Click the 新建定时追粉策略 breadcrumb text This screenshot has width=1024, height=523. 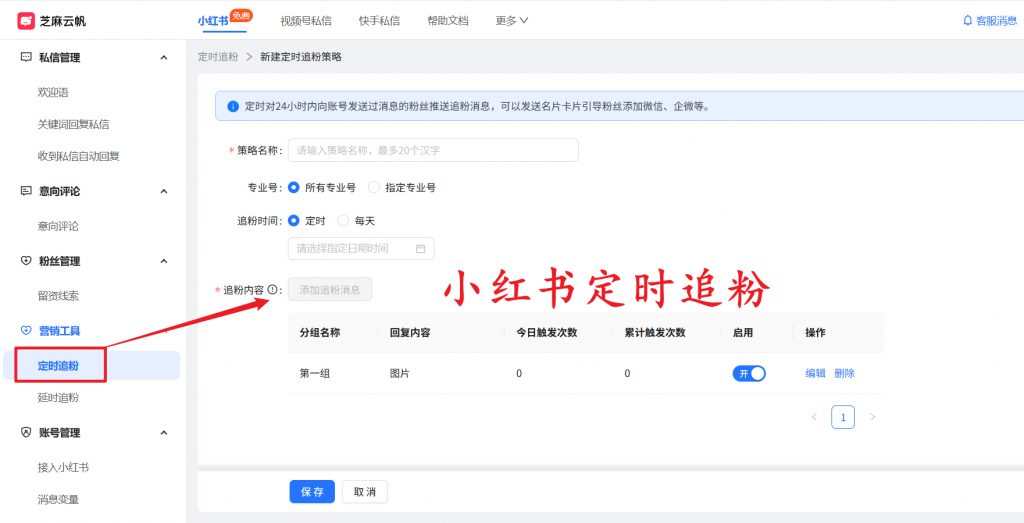point(301,57)
